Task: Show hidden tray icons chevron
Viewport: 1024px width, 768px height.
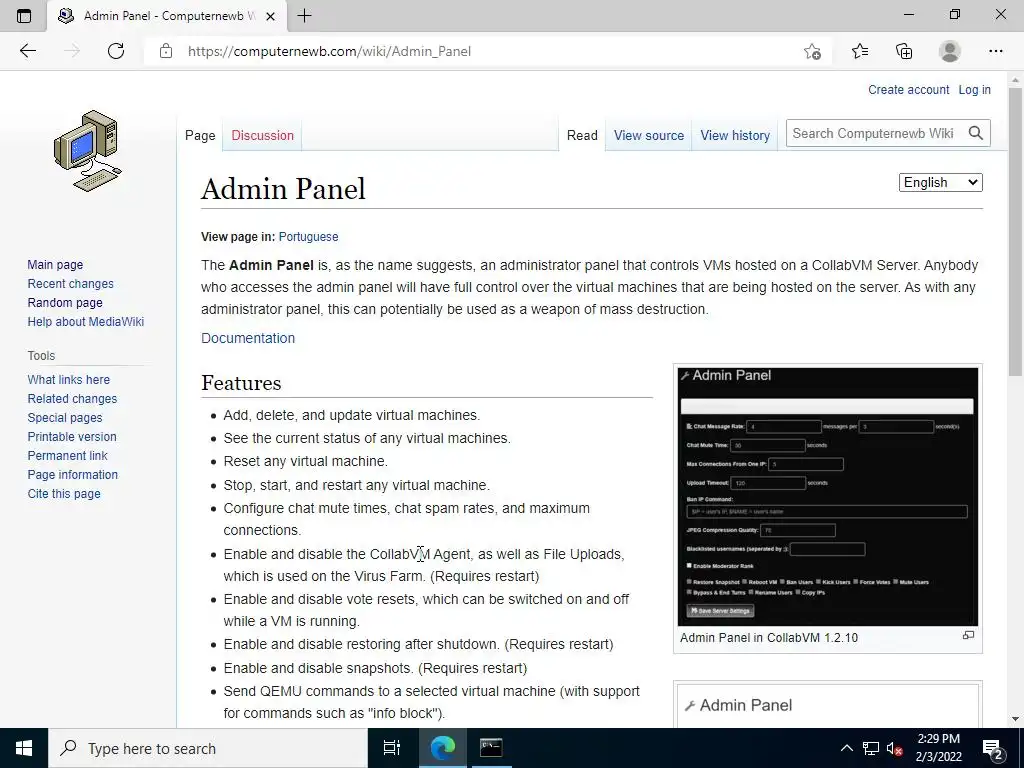Action: pyautogui.click(x=846, y=748)
